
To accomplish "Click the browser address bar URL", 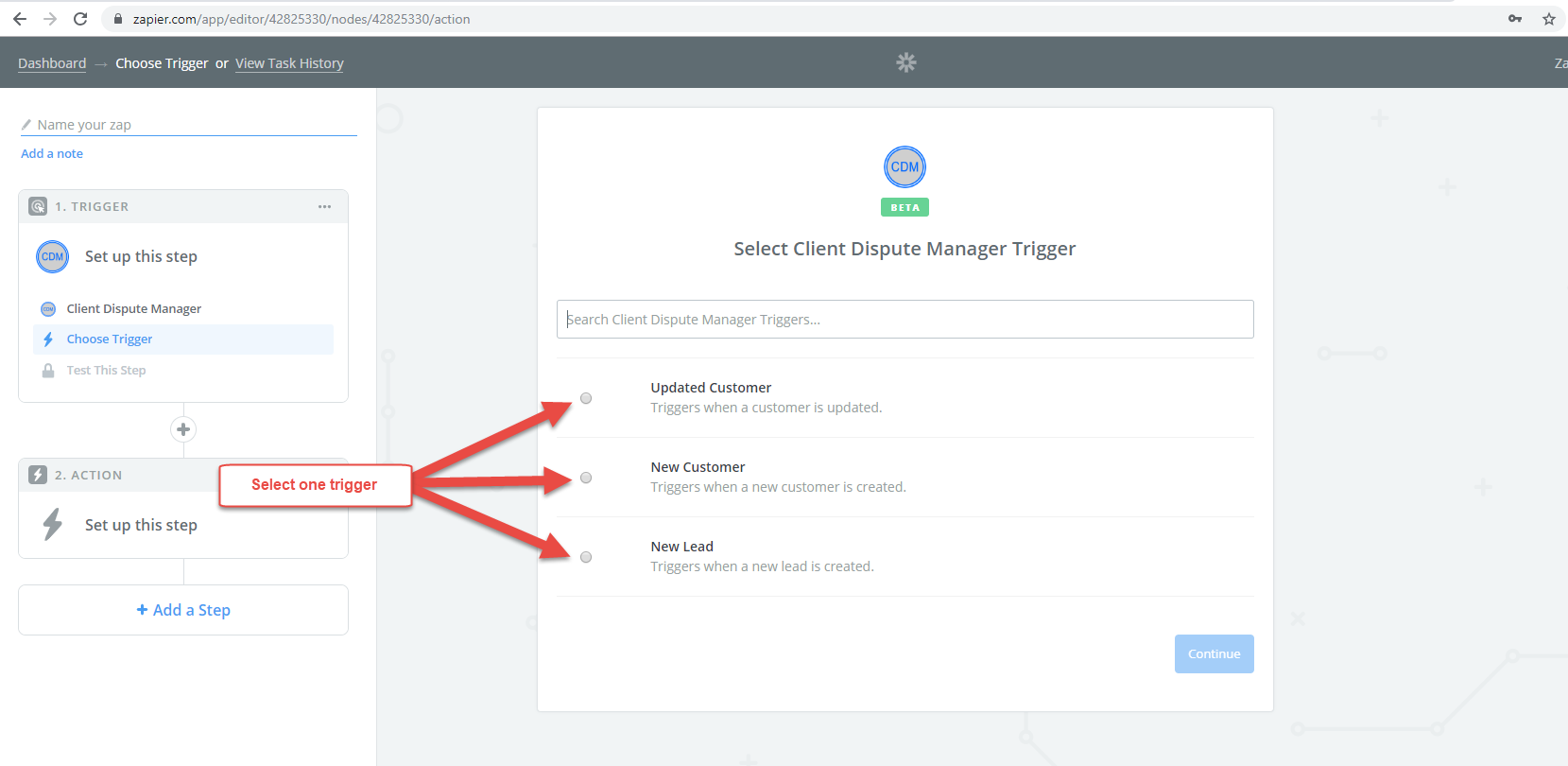I will click(x=302, y=19).
